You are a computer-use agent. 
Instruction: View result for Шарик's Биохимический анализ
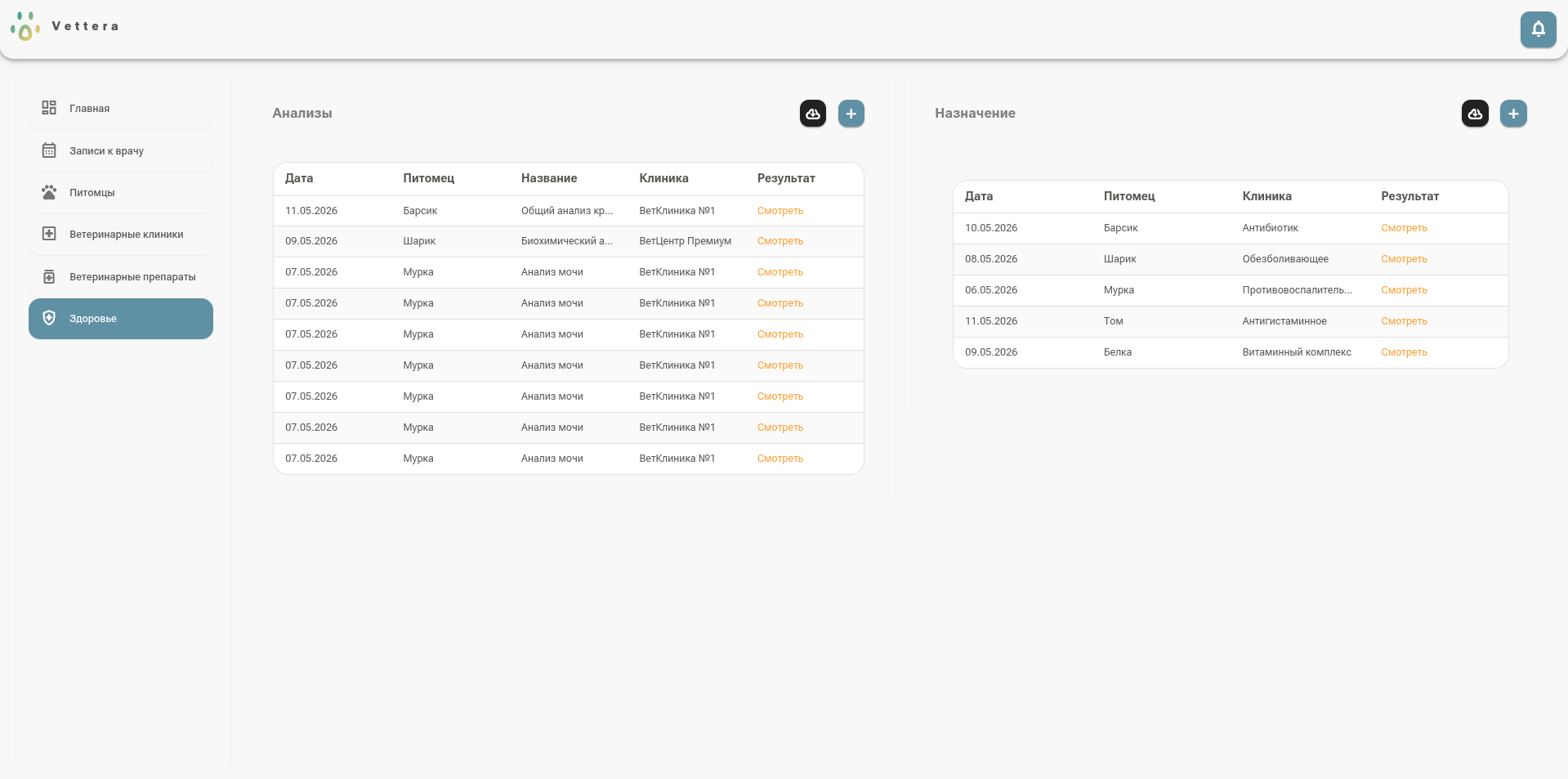780,241
